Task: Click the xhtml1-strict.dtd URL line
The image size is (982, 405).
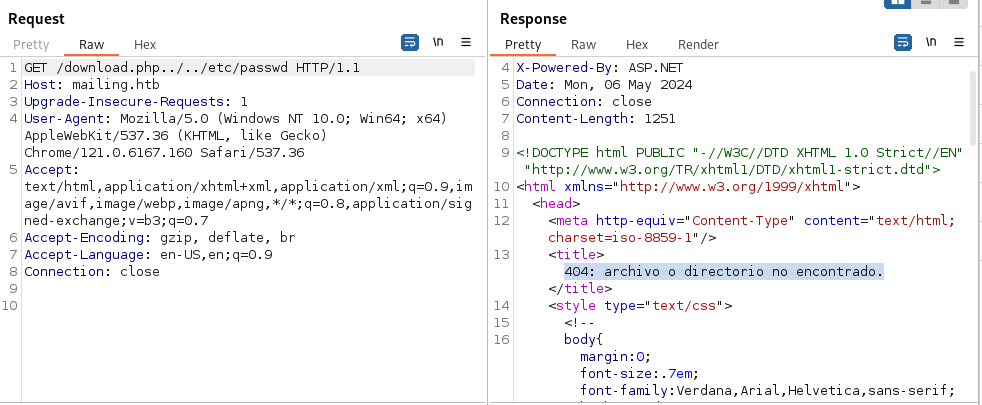Action: click(x=732, y=169)
